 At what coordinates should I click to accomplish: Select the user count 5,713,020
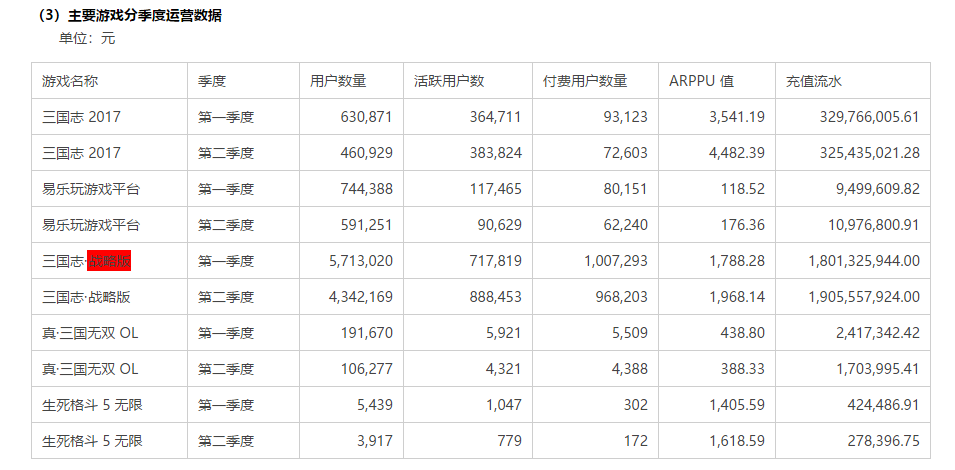point(361,261)
